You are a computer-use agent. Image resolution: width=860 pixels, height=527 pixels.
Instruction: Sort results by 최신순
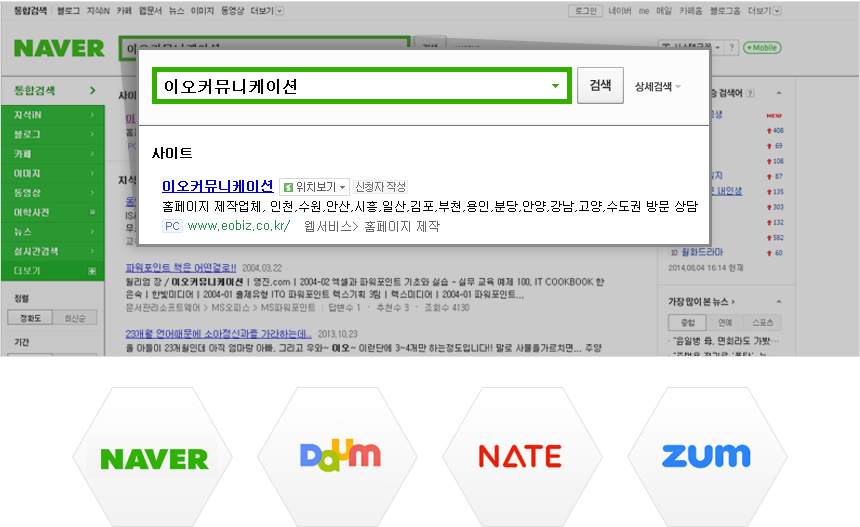coord(75,318)
